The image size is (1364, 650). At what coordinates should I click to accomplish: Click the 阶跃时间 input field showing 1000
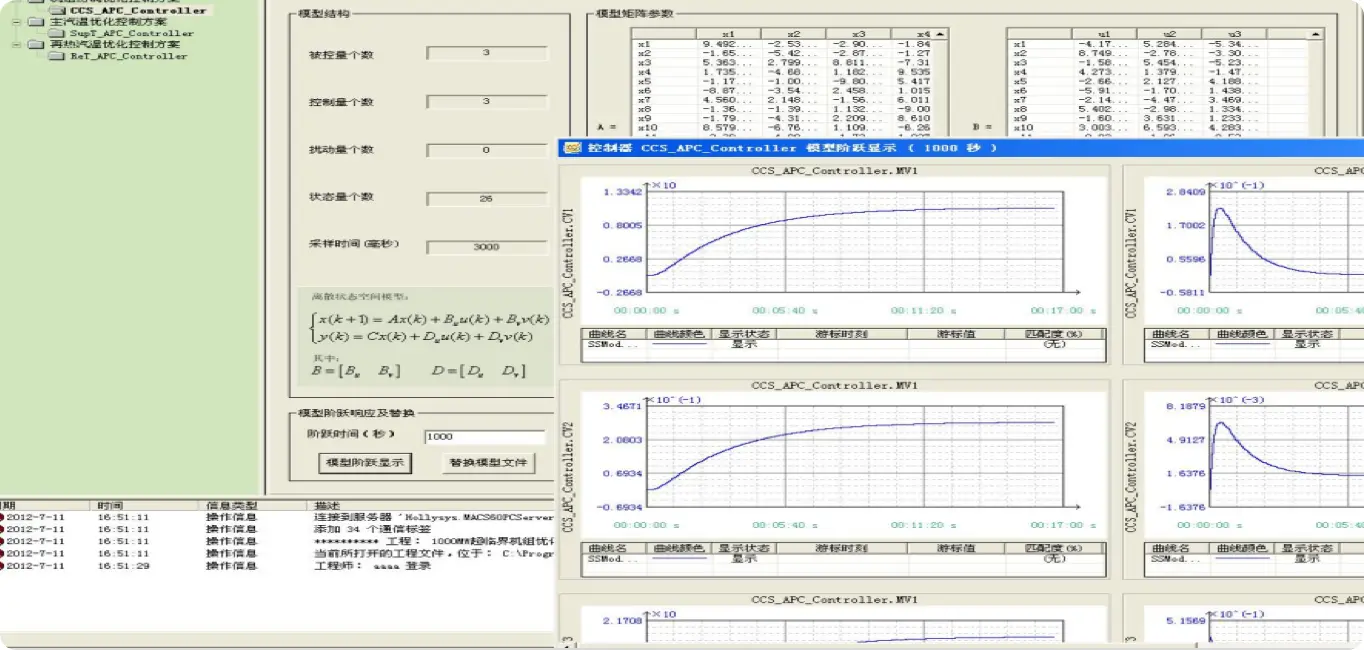[x=485, y=436]
